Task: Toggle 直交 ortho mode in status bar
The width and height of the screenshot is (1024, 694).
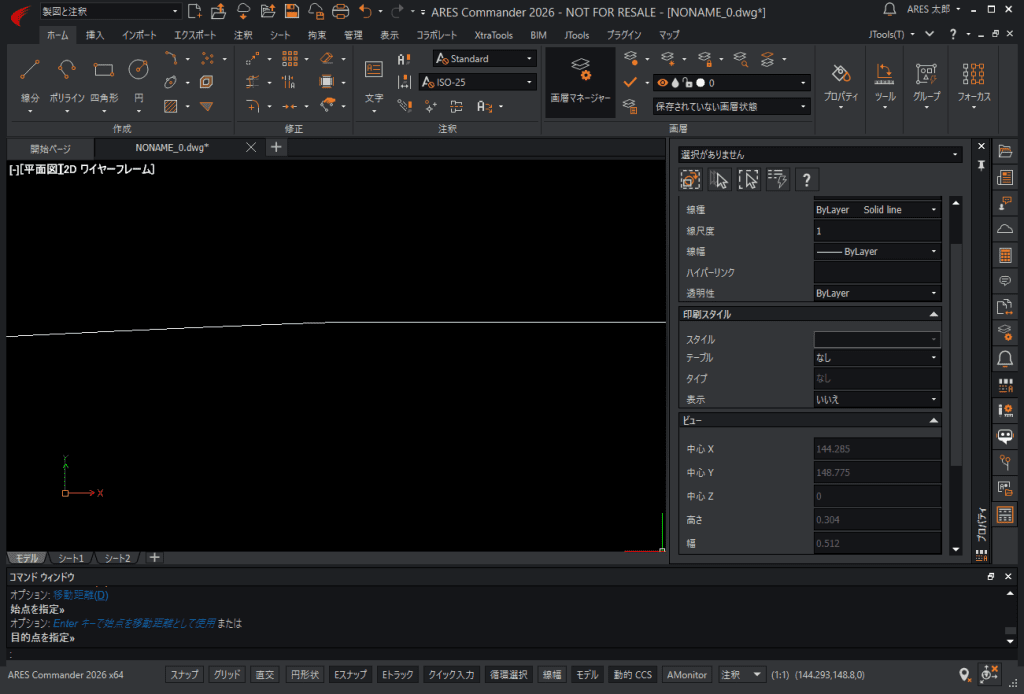Action: [x=264, y=674]
